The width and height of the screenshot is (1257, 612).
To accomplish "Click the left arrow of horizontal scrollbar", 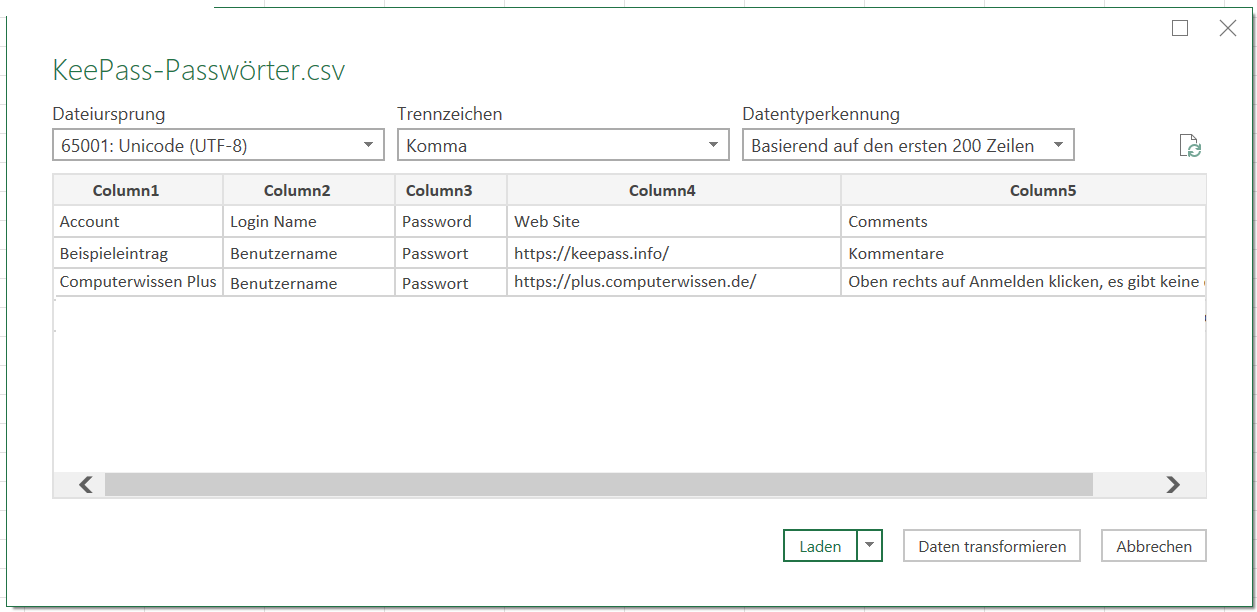I will point(86,485).
